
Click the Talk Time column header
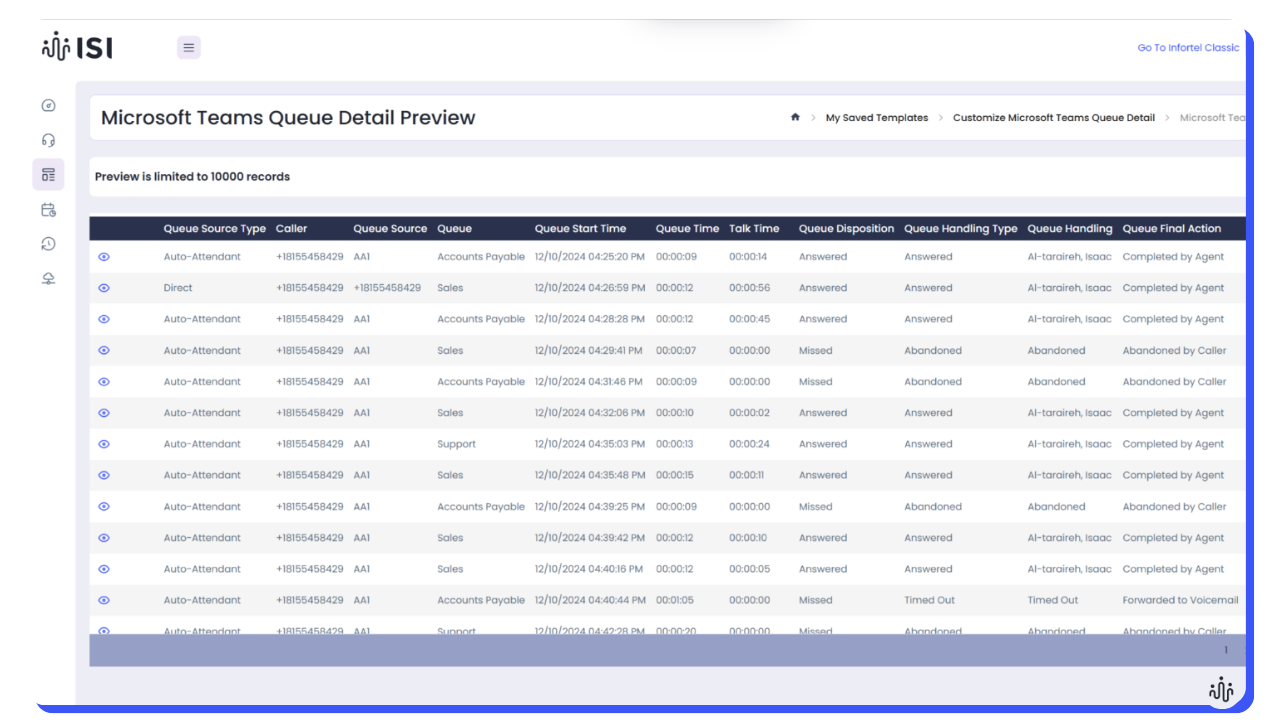(754, 229)
